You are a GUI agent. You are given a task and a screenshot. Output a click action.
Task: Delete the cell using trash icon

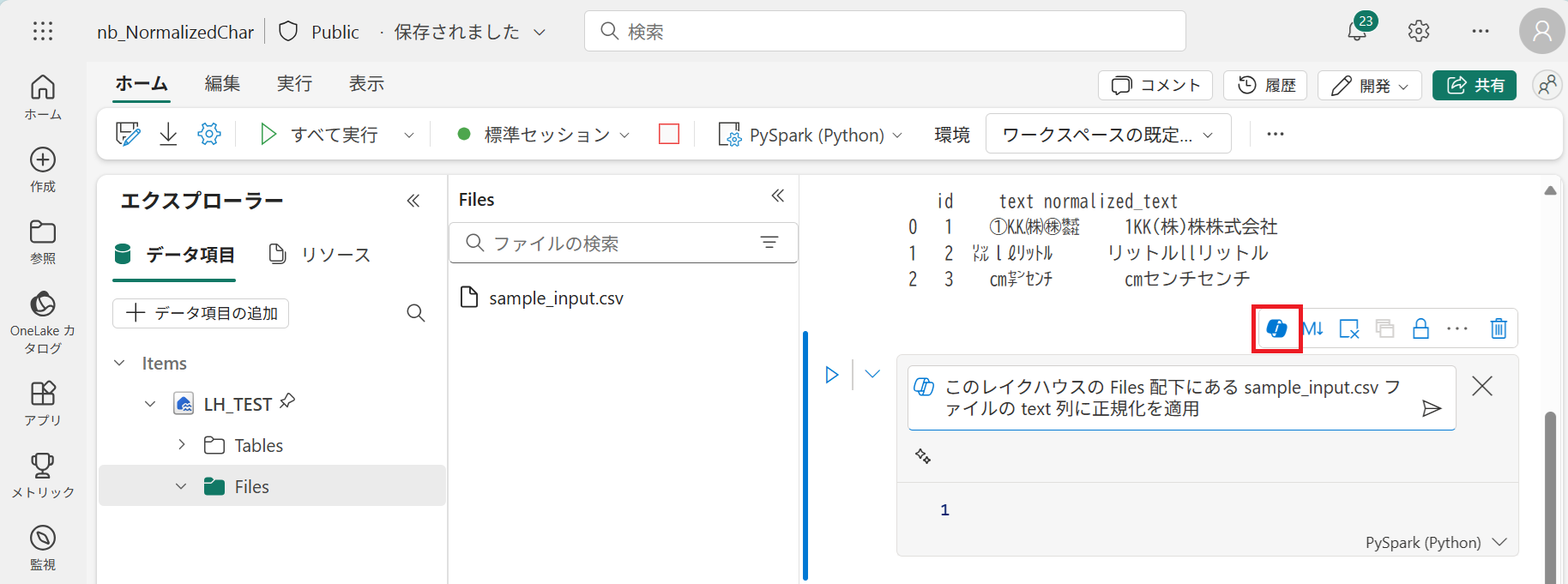(1498, 328)
